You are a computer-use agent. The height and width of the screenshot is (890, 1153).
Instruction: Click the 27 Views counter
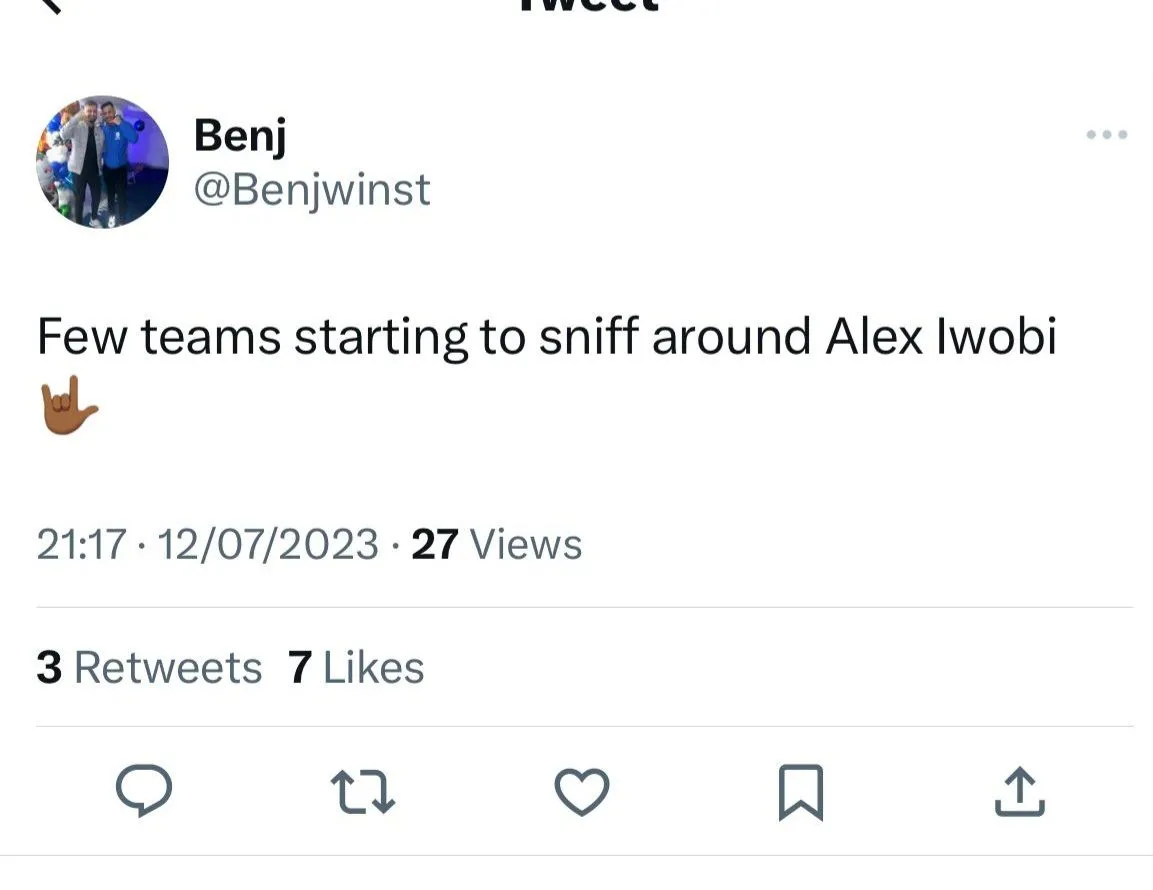(496, 545)
